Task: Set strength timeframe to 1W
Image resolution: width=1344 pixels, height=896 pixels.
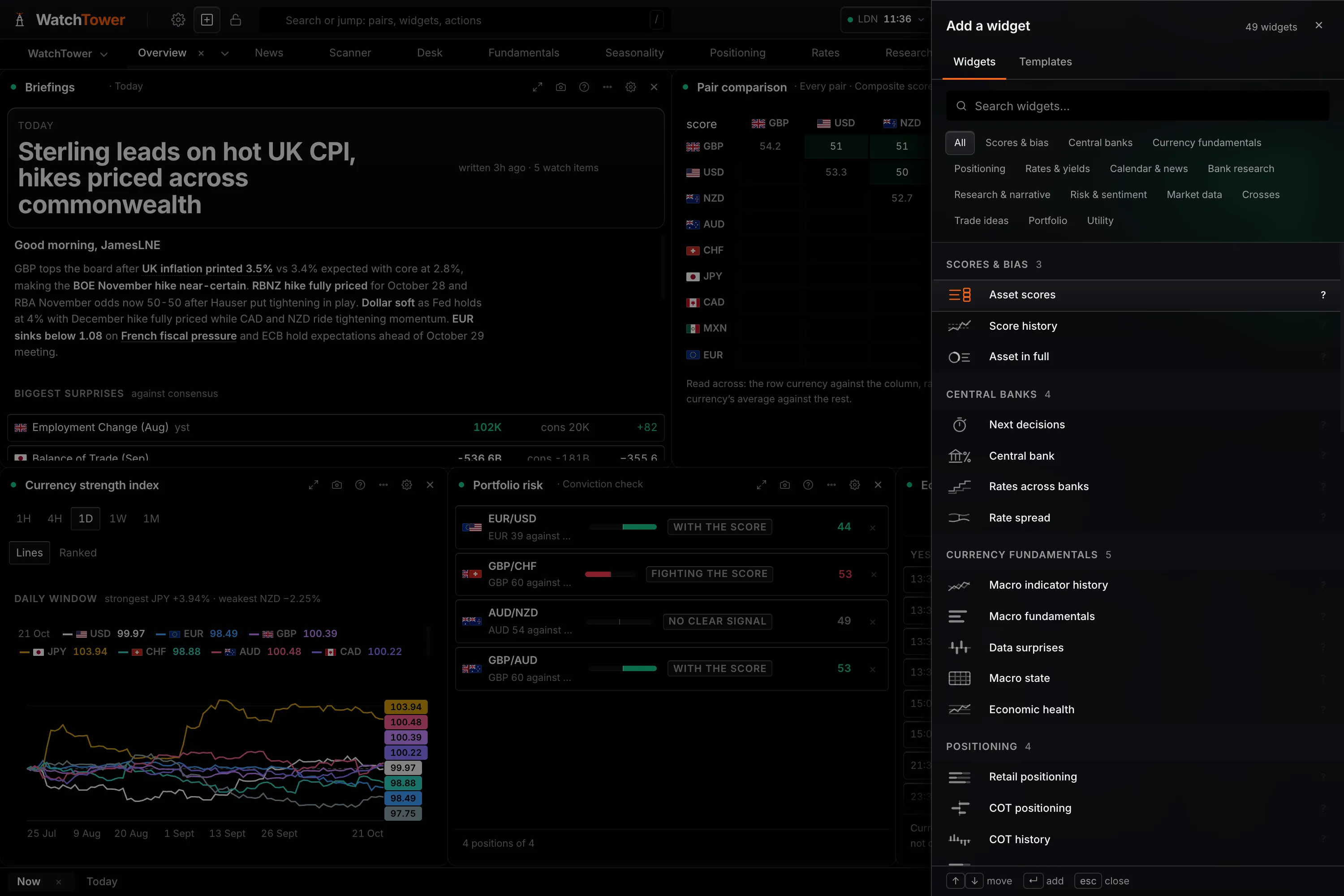Action: tap(118, 518)
